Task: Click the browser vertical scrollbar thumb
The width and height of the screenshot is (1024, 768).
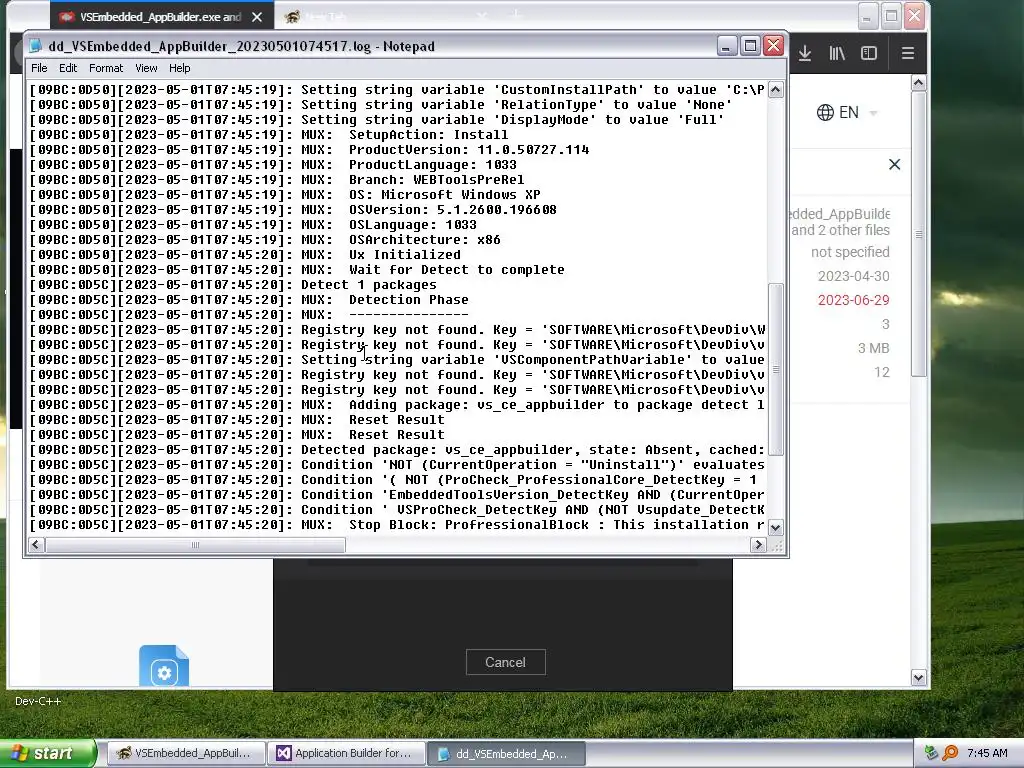Action: pyautogui.click(x=918, y=234)
